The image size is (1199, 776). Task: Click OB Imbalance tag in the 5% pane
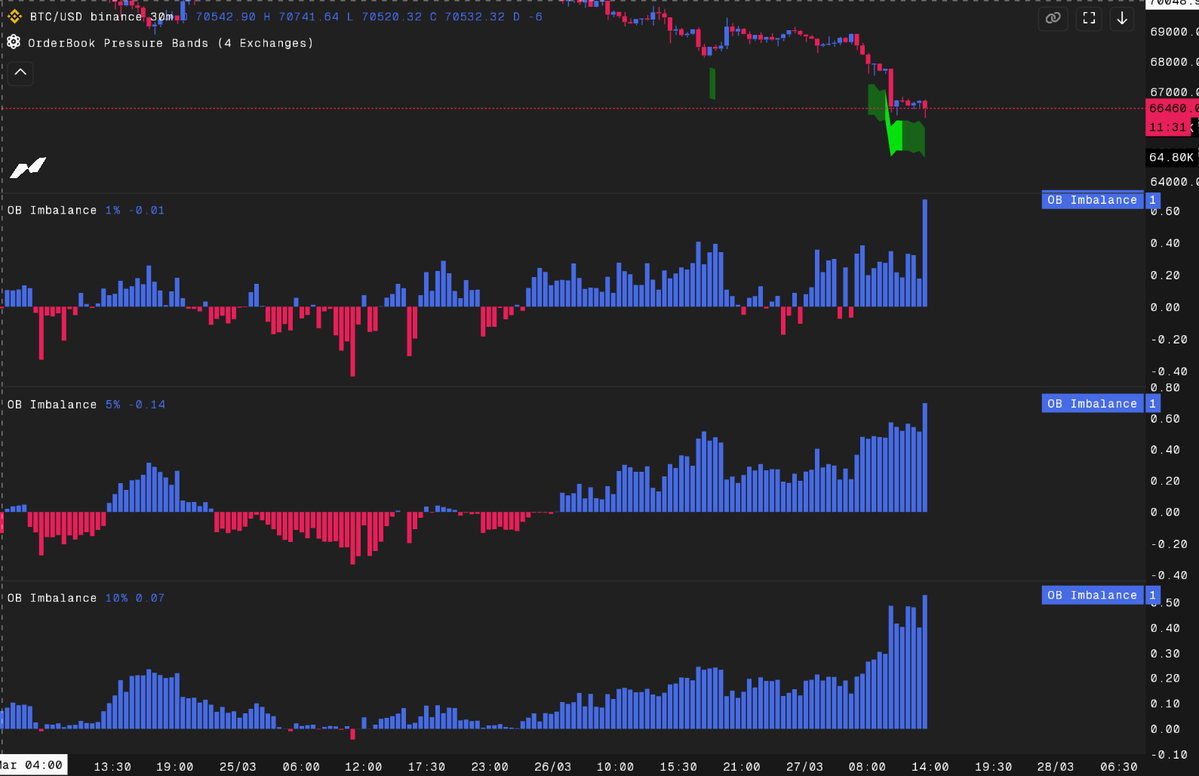pyautogui.click(x=1092, y=404)
